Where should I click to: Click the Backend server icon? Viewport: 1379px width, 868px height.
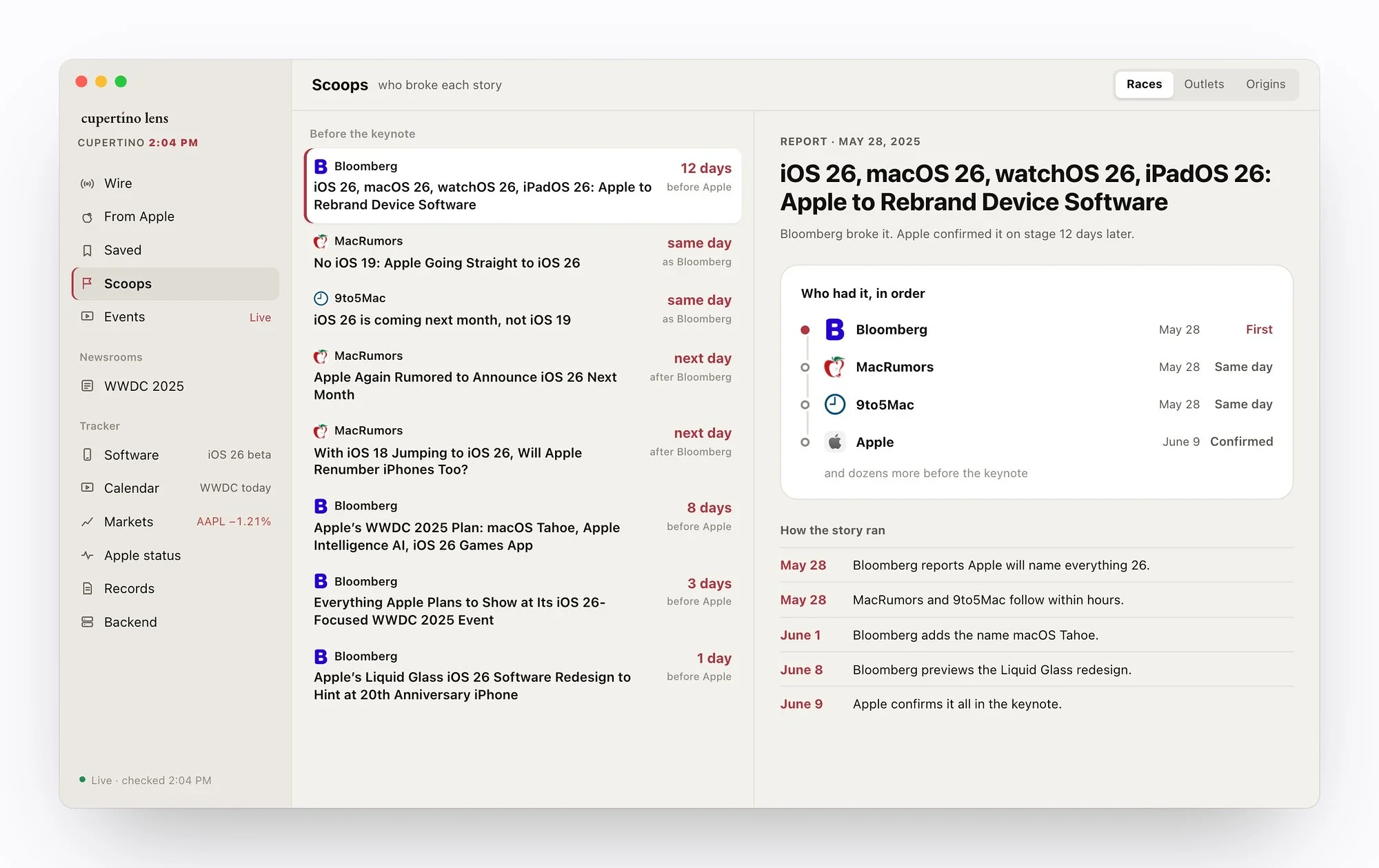(x=88, y=622)
